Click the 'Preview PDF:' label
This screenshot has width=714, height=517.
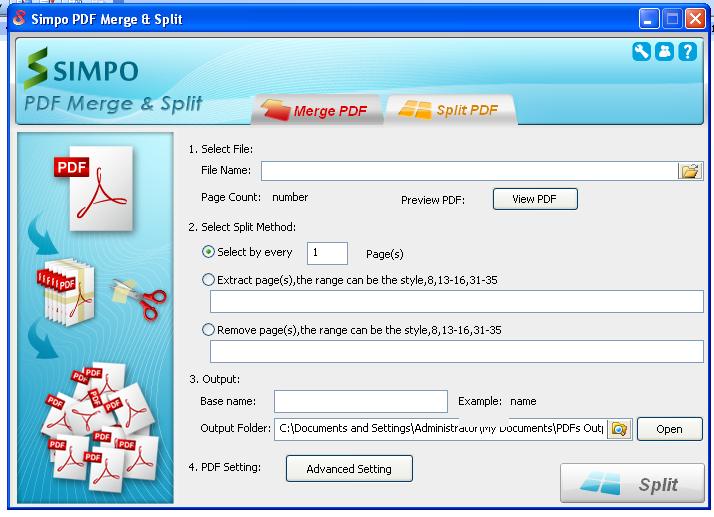[x=433, y=200]
